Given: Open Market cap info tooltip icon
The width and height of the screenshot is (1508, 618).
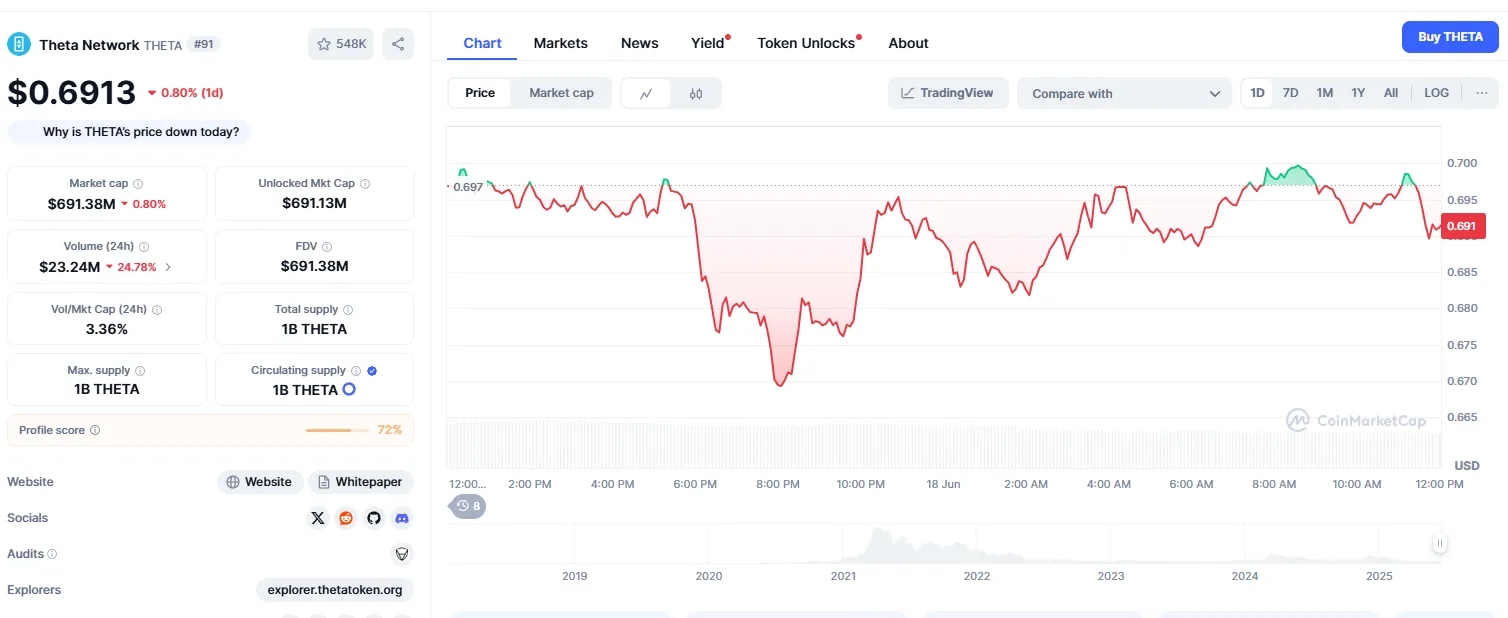Looking at the screenshot, I should pos(138,184).
